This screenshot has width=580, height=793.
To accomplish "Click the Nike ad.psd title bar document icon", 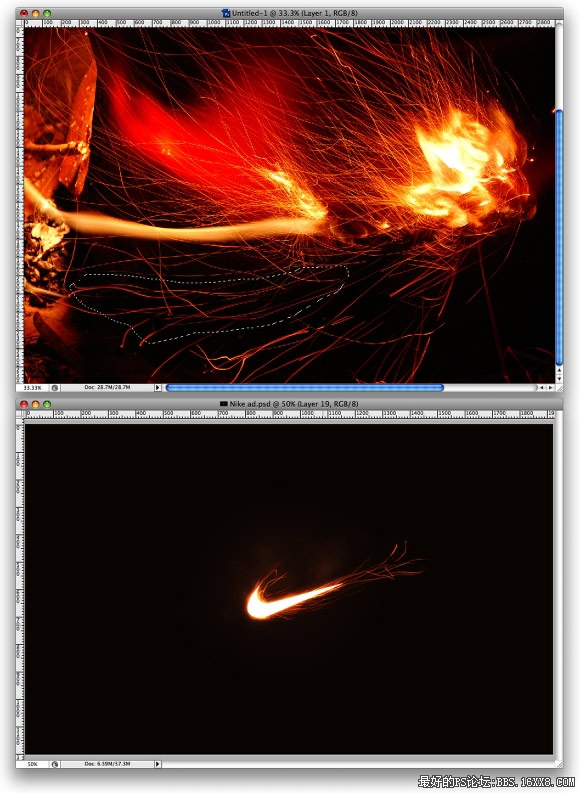I will tap(224, 404).
